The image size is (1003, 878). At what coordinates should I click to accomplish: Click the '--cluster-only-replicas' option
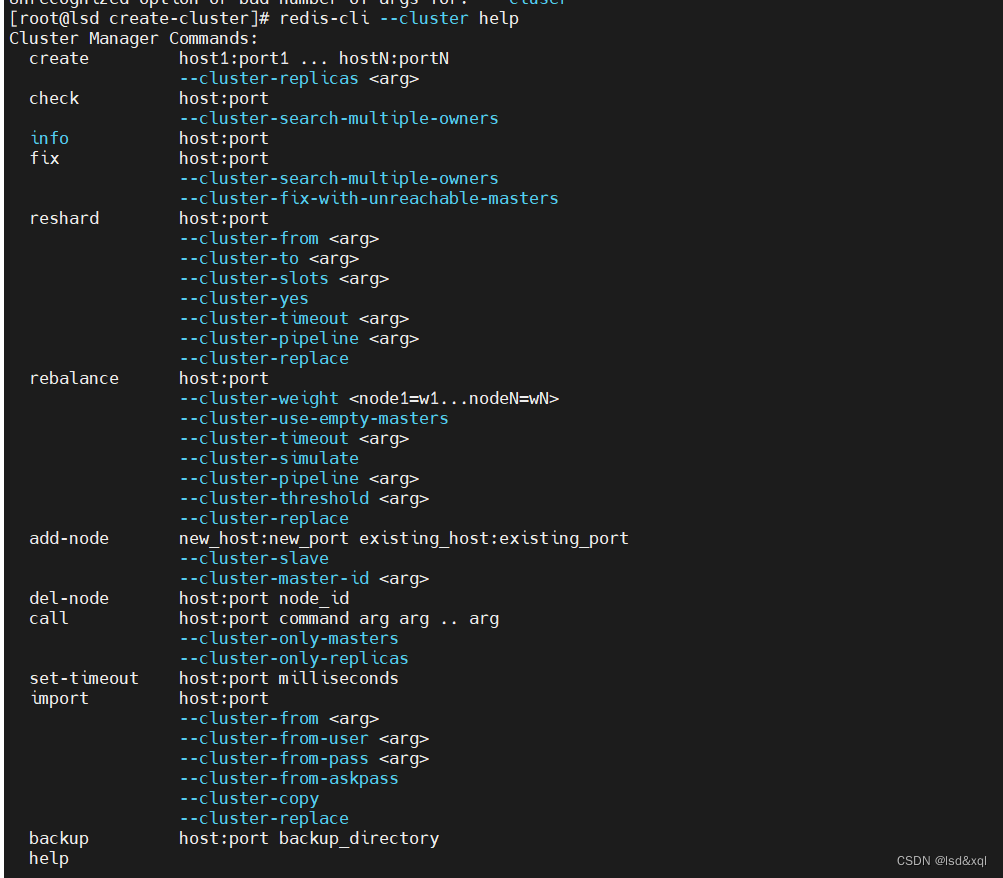294,658
